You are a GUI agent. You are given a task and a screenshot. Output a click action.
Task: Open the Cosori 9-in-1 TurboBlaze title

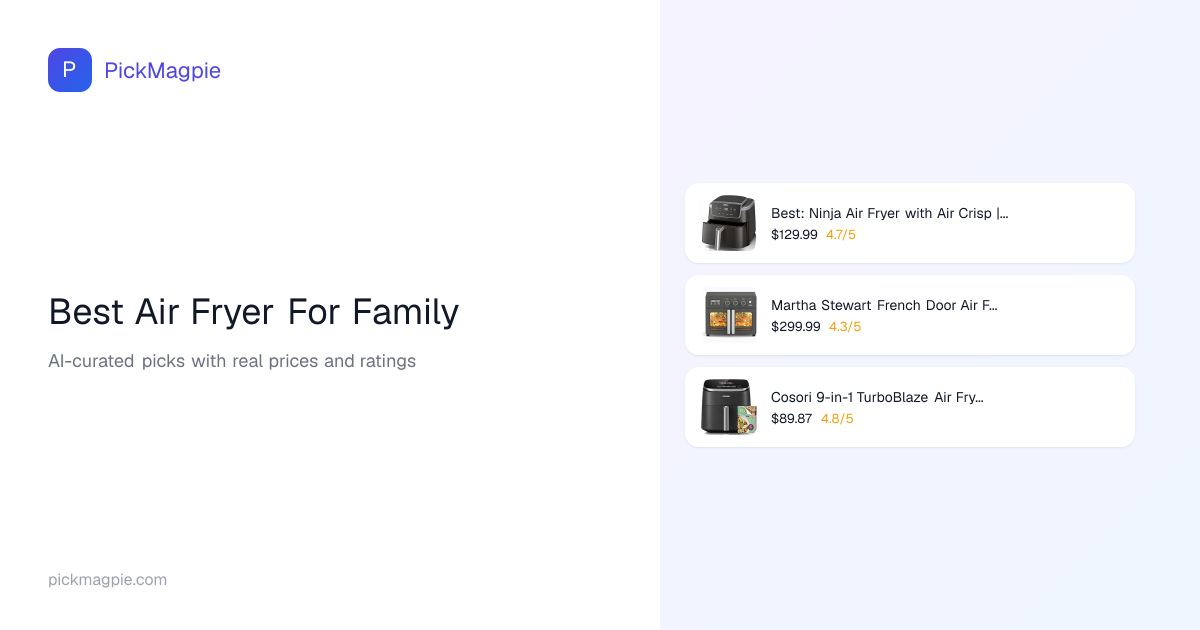click(877, 397)
